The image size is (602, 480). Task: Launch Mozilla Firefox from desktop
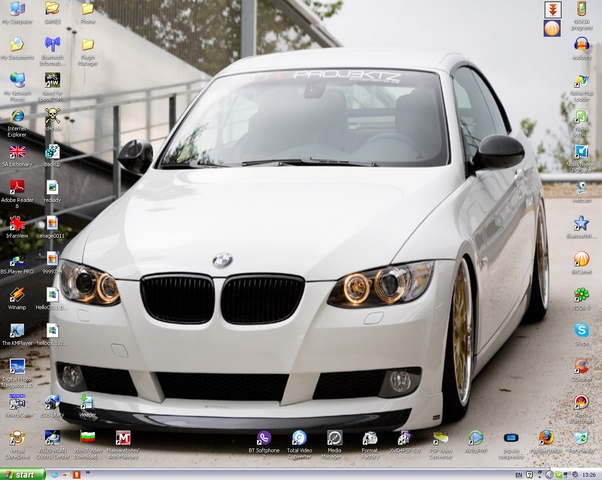tap(546, 442)
